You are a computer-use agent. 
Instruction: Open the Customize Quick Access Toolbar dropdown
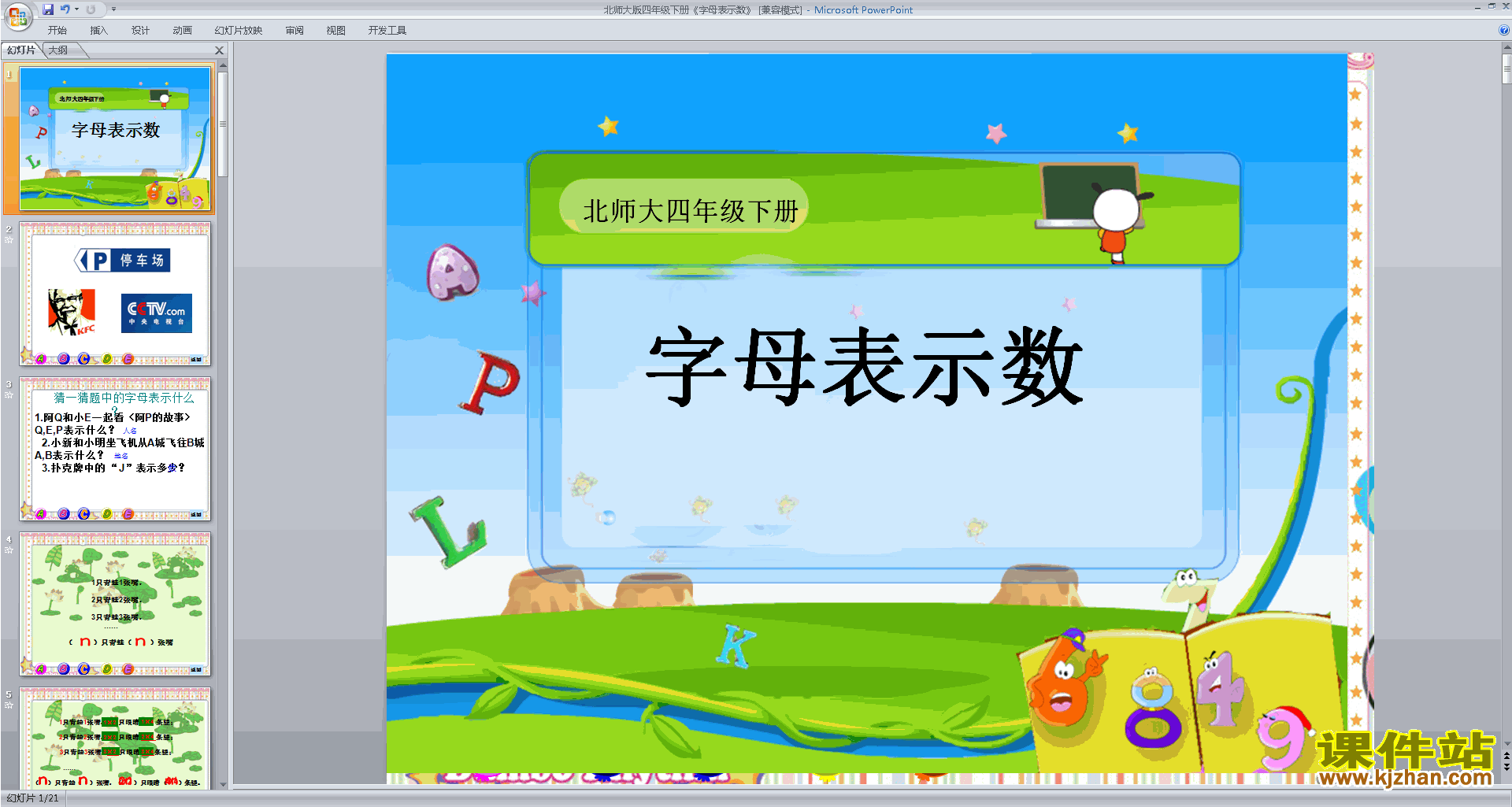[113, 9]
